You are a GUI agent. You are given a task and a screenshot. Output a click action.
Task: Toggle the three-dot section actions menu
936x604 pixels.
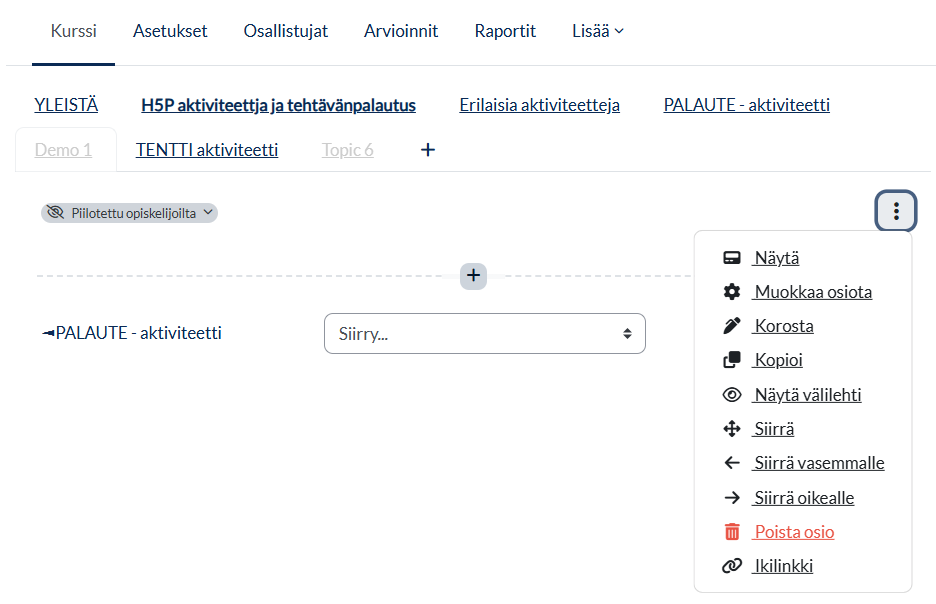pyautogui.click(x=895, y=211)
